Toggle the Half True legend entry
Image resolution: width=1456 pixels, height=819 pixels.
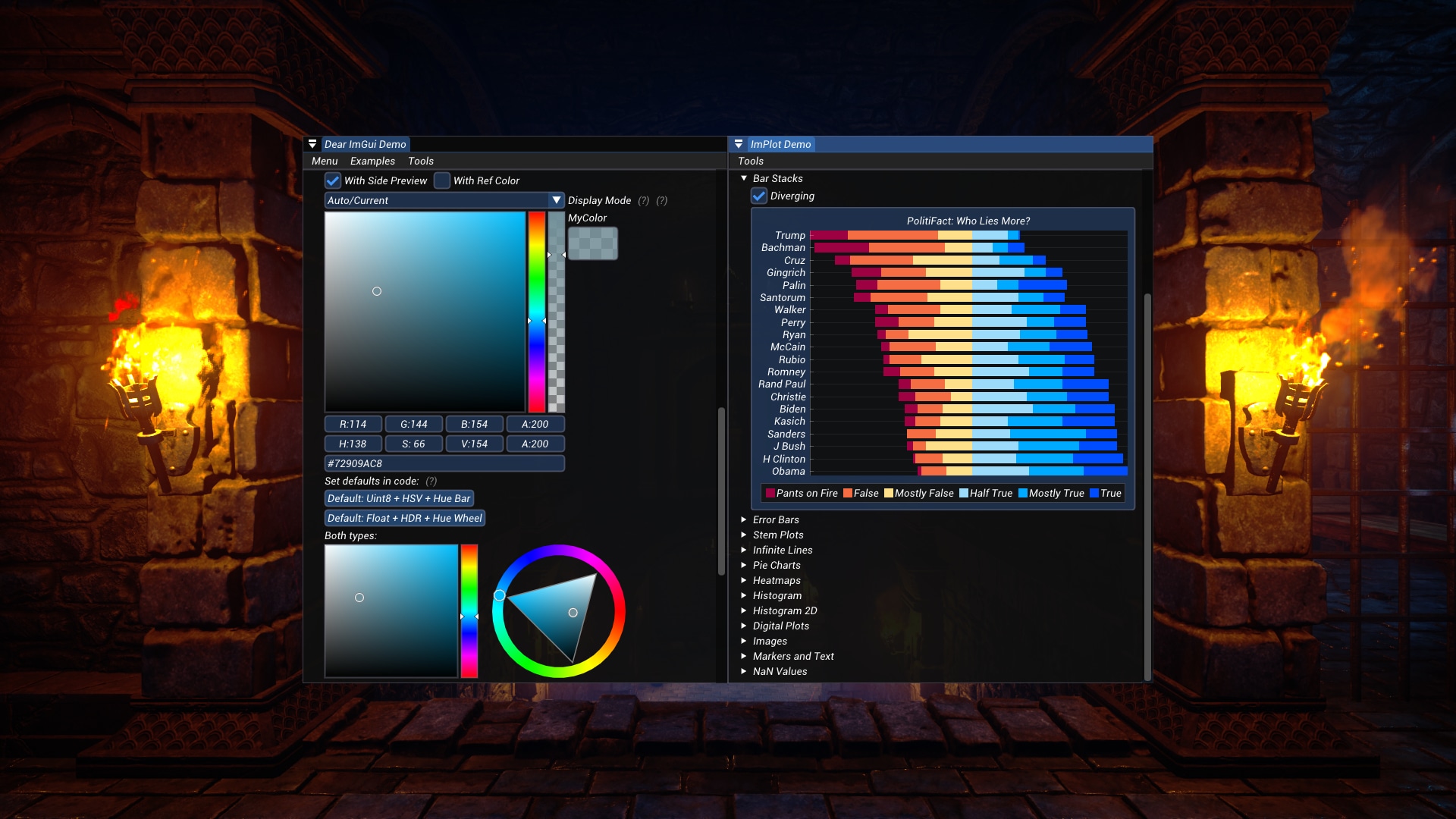pyautogui.click(x=987, y=493)
